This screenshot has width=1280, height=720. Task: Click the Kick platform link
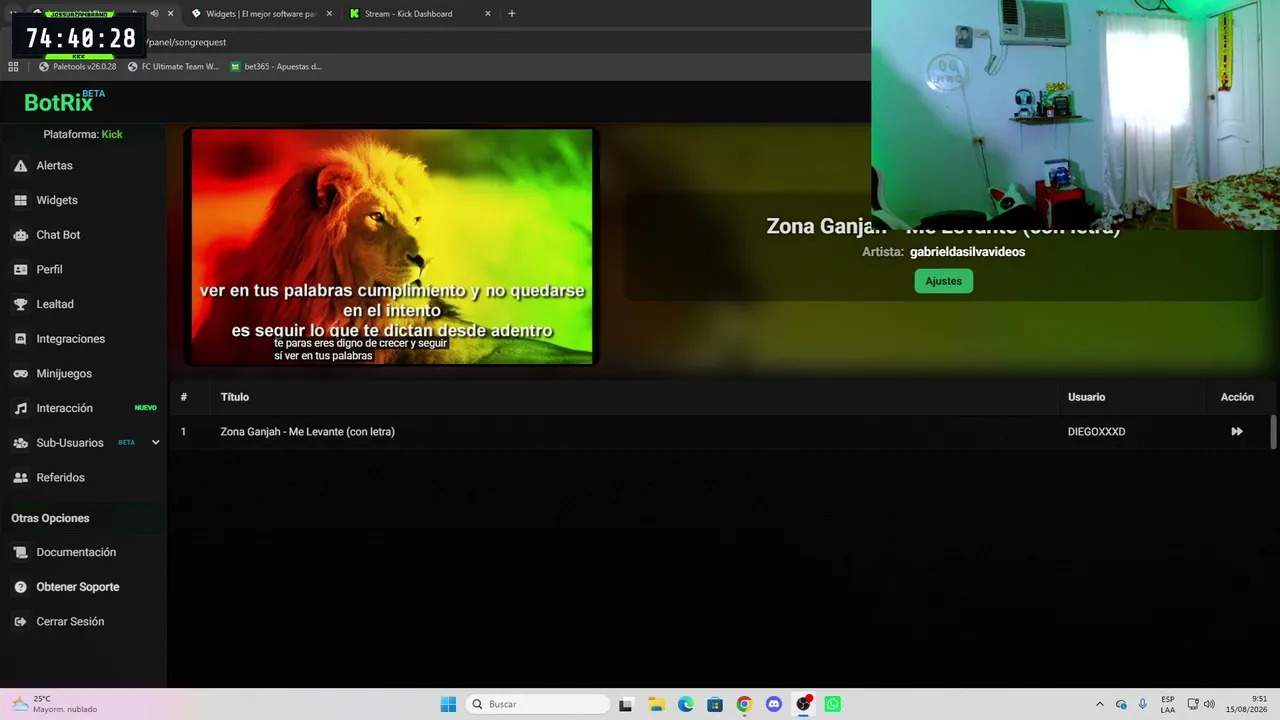click(112, 134)
